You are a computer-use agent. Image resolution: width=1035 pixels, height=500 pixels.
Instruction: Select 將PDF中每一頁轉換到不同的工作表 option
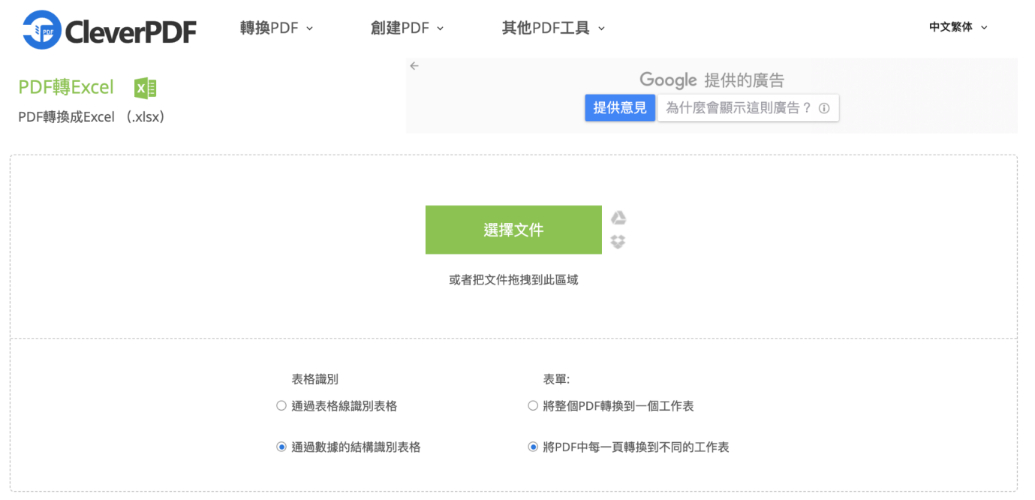pos(533,447)
